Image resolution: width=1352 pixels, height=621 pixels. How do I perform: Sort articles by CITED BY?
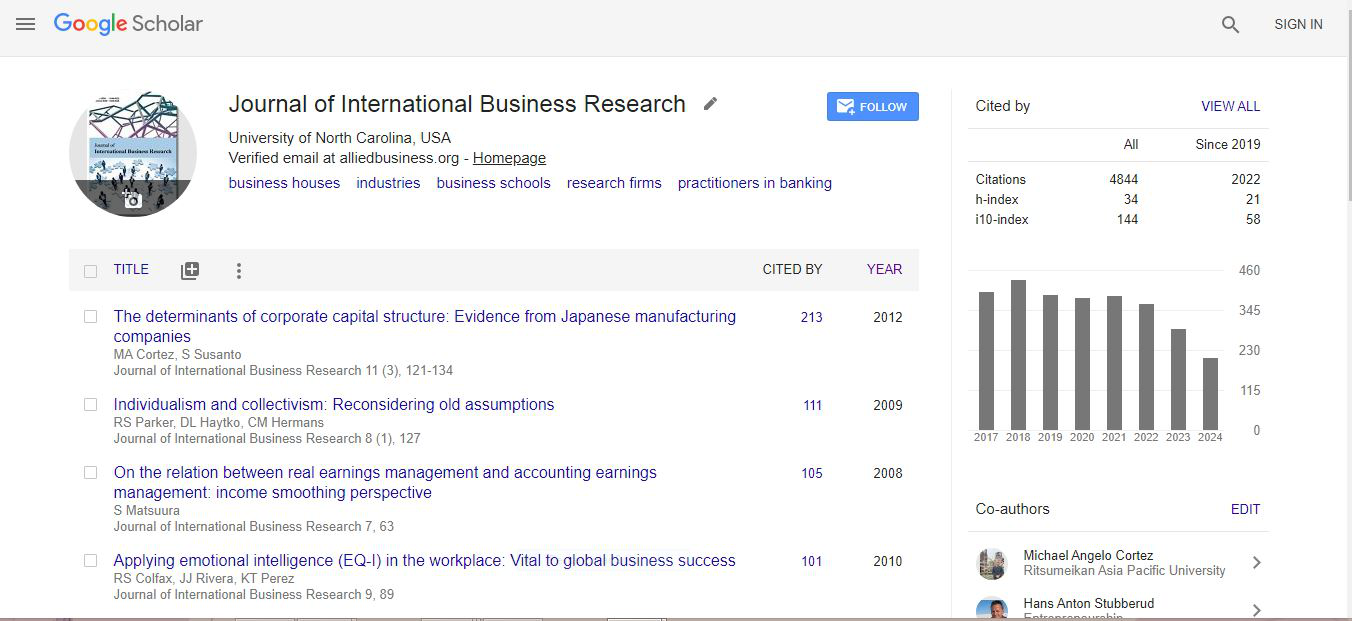pos(792,270)
